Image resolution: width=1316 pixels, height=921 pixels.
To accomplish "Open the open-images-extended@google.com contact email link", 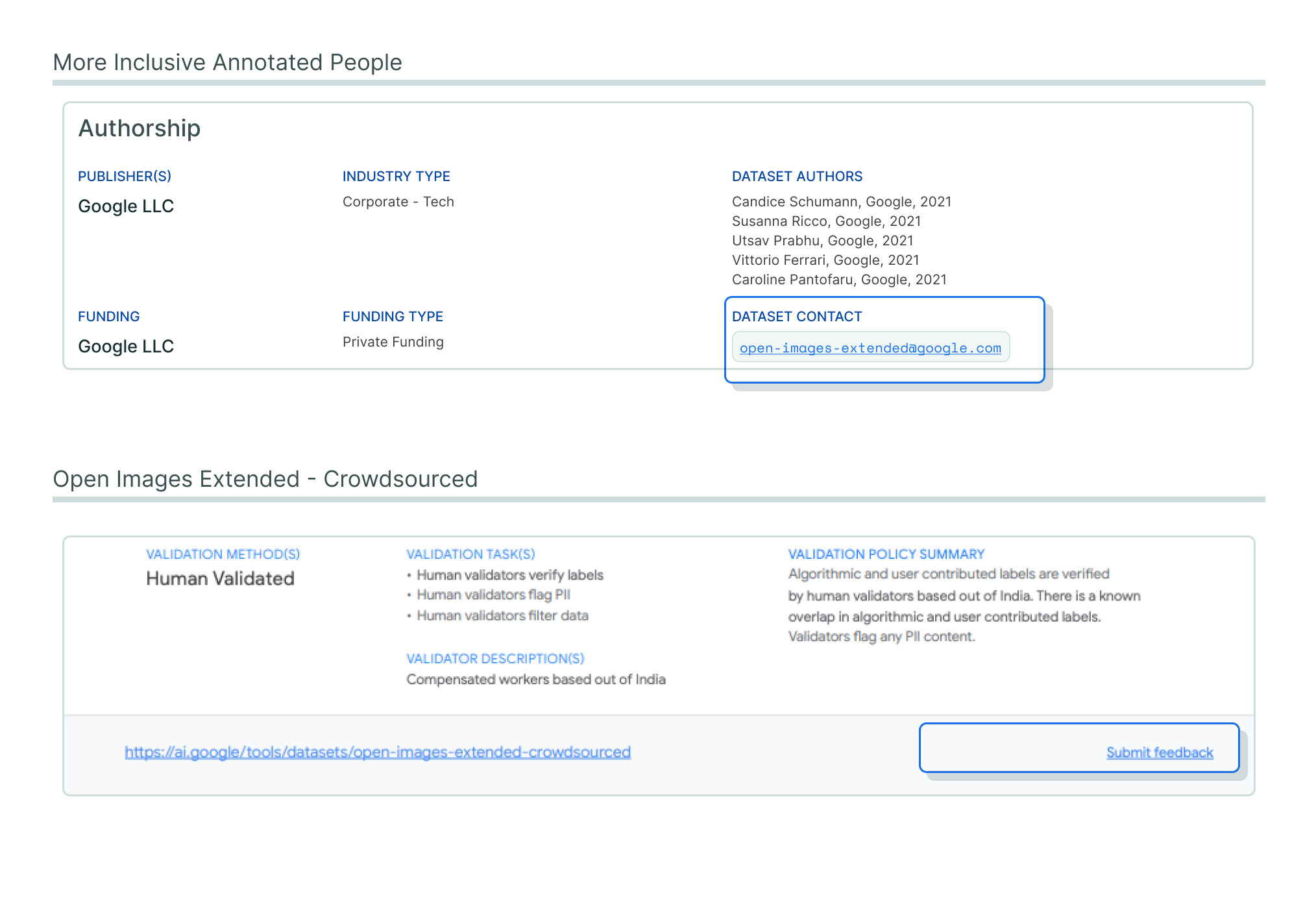I will point(870,348).
